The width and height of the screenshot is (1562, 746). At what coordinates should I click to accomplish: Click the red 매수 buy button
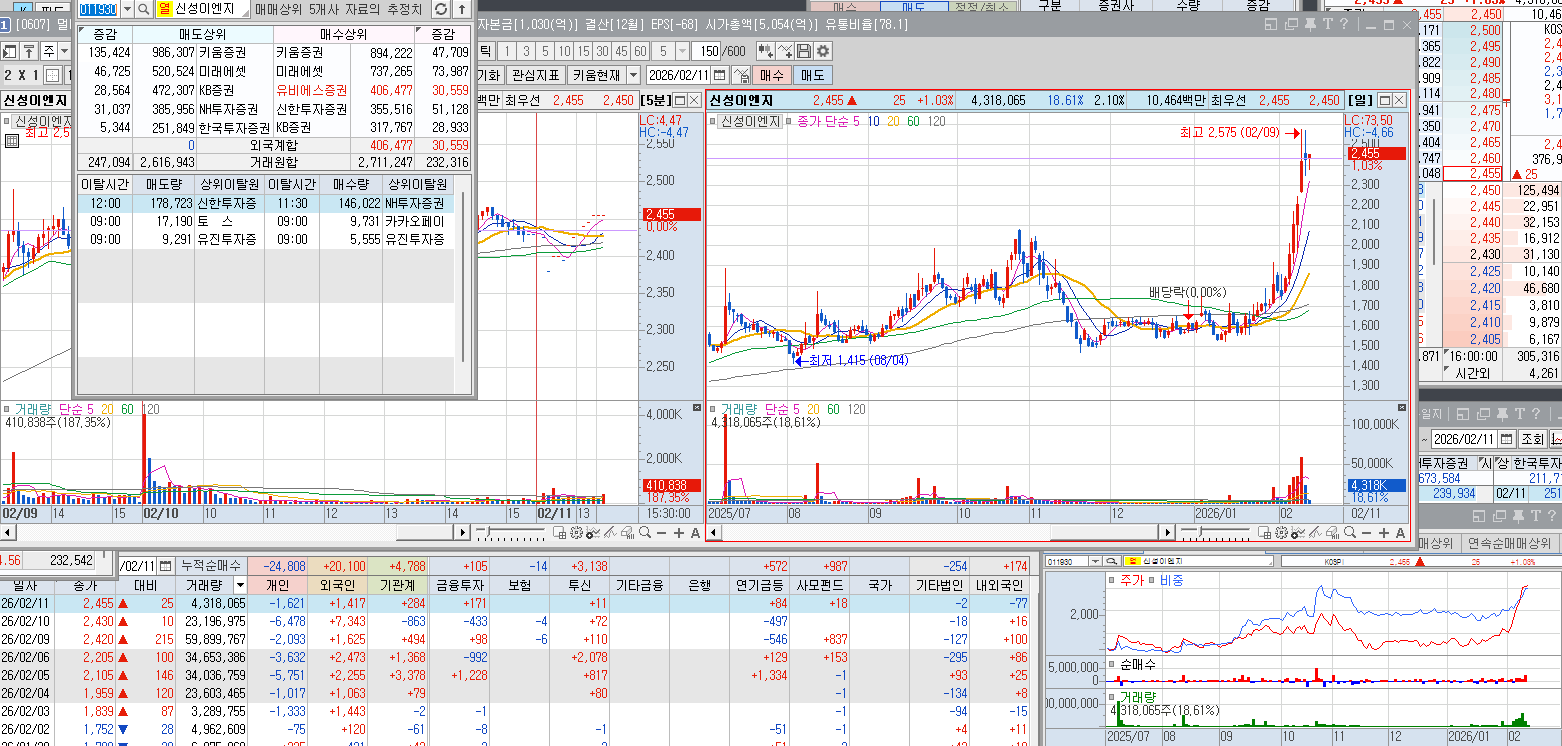[x=772, y=75]
